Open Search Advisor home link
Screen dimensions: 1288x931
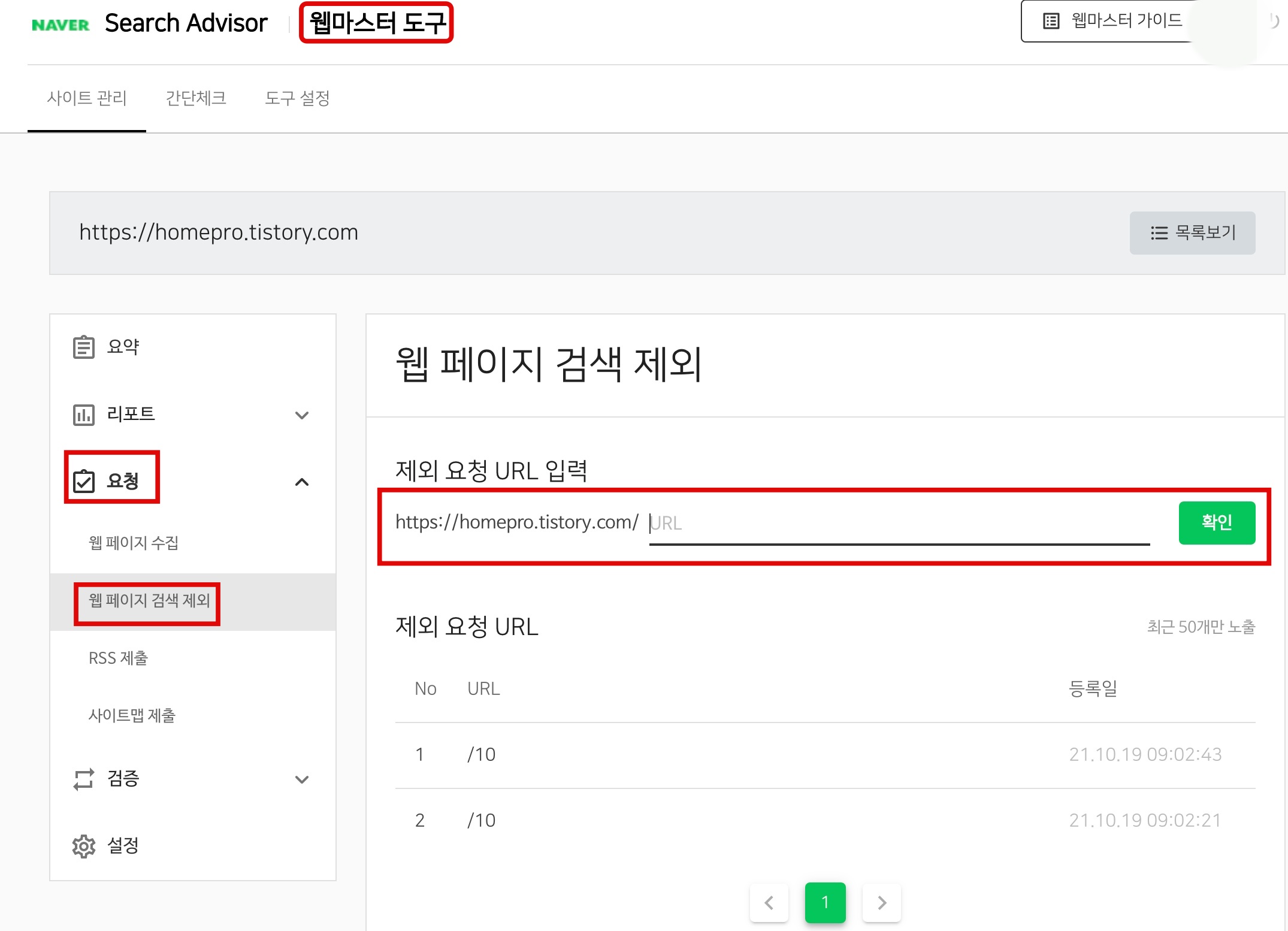point(186,23)
